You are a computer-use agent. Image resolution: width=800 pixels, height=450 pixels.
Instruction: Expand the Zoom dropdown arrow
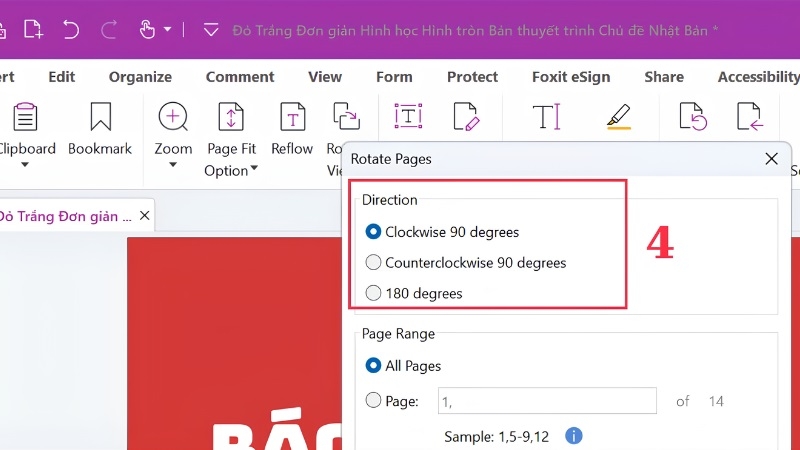(173, 165)
